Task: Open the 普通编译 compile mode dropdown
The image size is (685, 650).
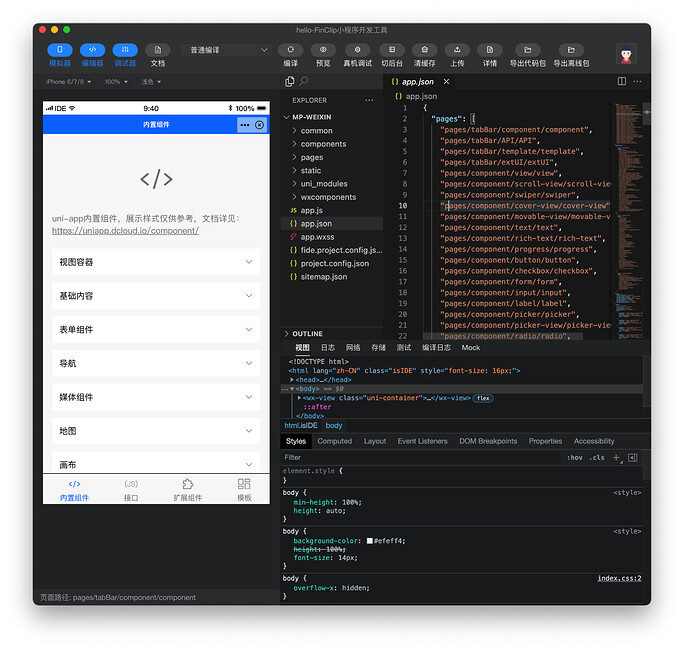Action: point(227,50)
